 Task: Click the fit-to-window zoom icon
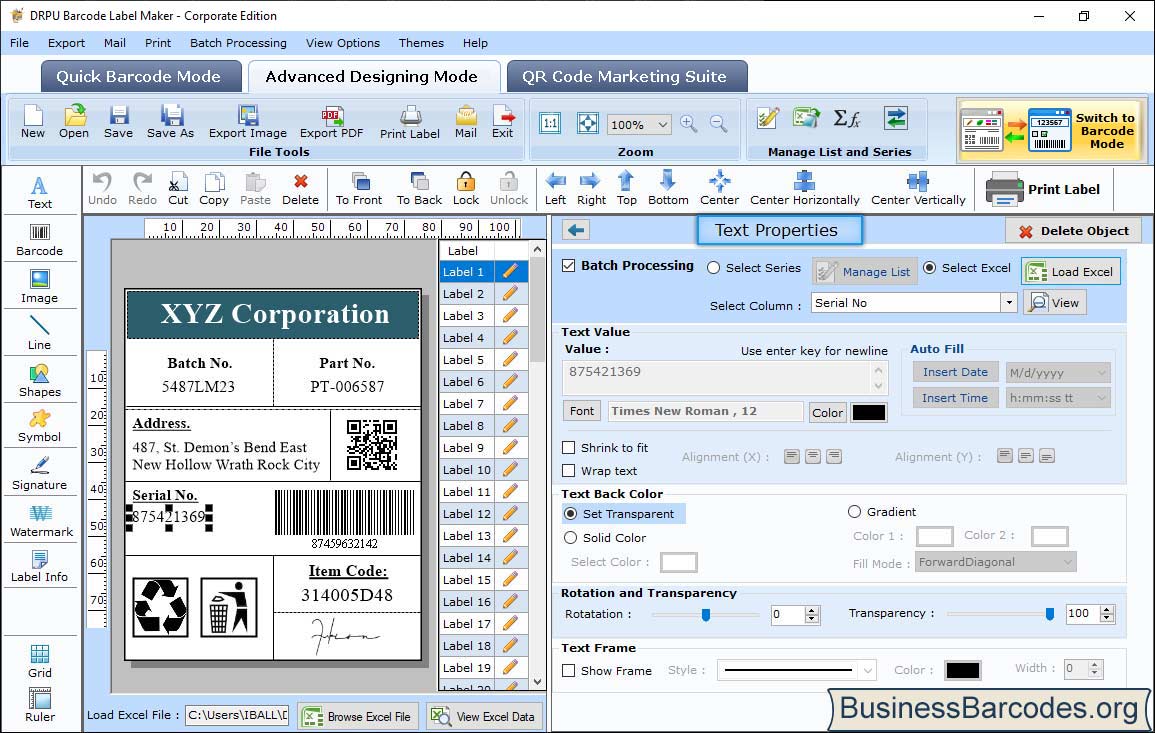[x=588, y=123]
